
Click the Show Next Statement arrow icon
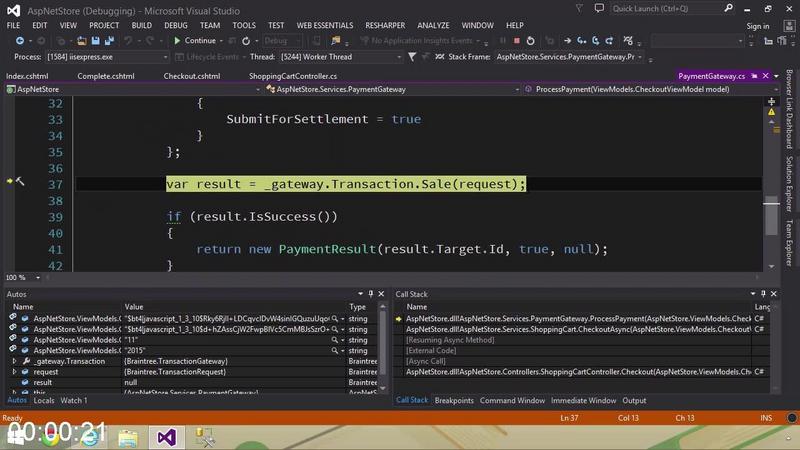click(x=567, y=41)
